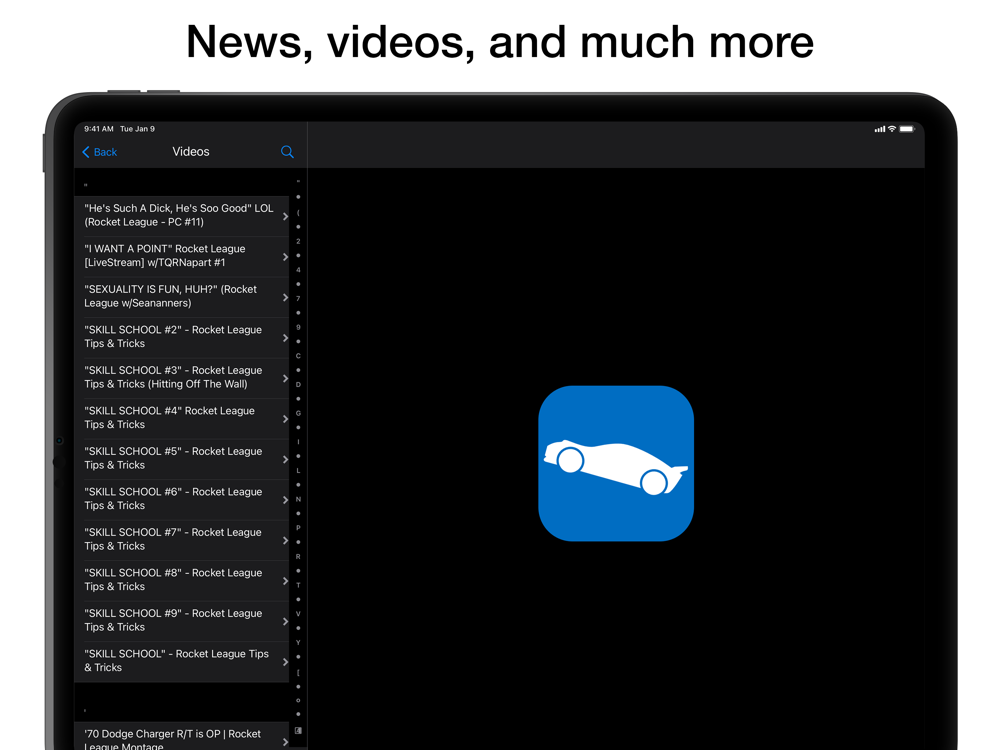This screenshot has width=1000, height=750.
Task: Tap chevron on SKILL SCHOOL #8 row
Action: (x=285, y=581)
